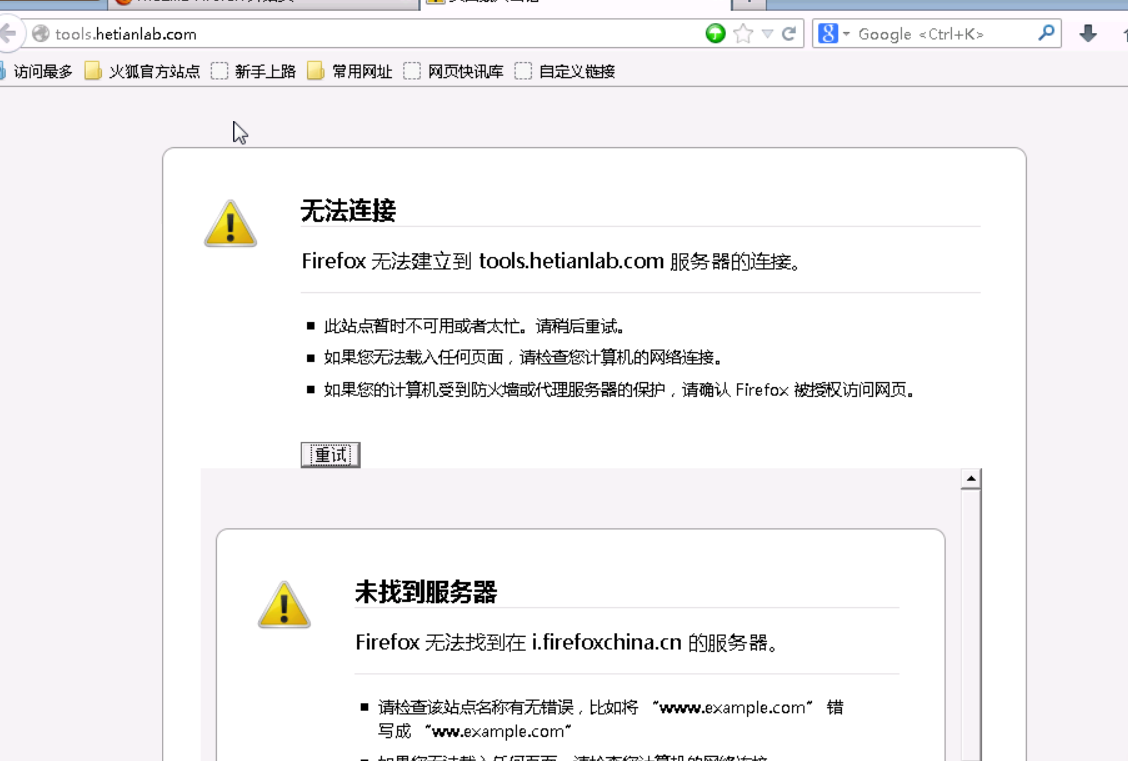Viewport: 1128px width, 761px height.
Task: Click the bullet 此站点暂时不可用或者太忙
Action: pyautogui.click(x=473, y=327)
